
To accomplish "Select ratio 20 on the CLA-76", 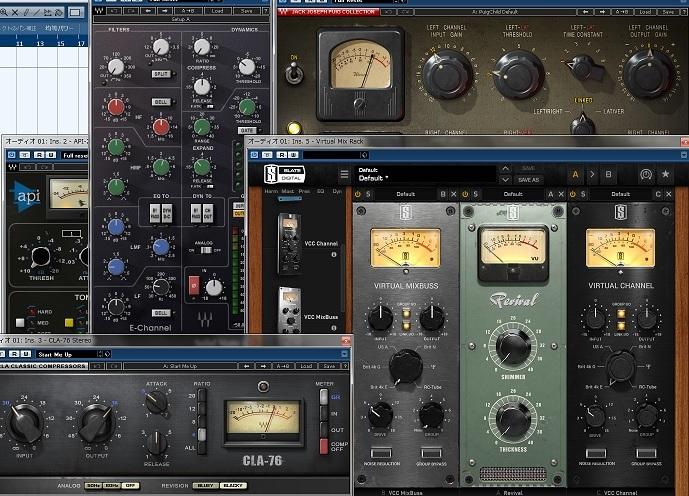I will [202, 396].
